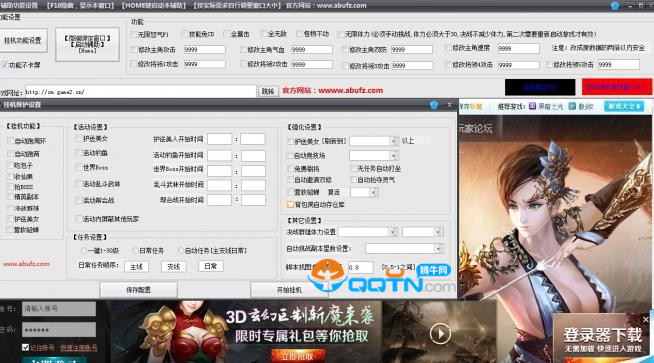Switch to the 玩家论坛 tab
The width and height of the screenshot is (654, 363).
(x=475, y=129)
